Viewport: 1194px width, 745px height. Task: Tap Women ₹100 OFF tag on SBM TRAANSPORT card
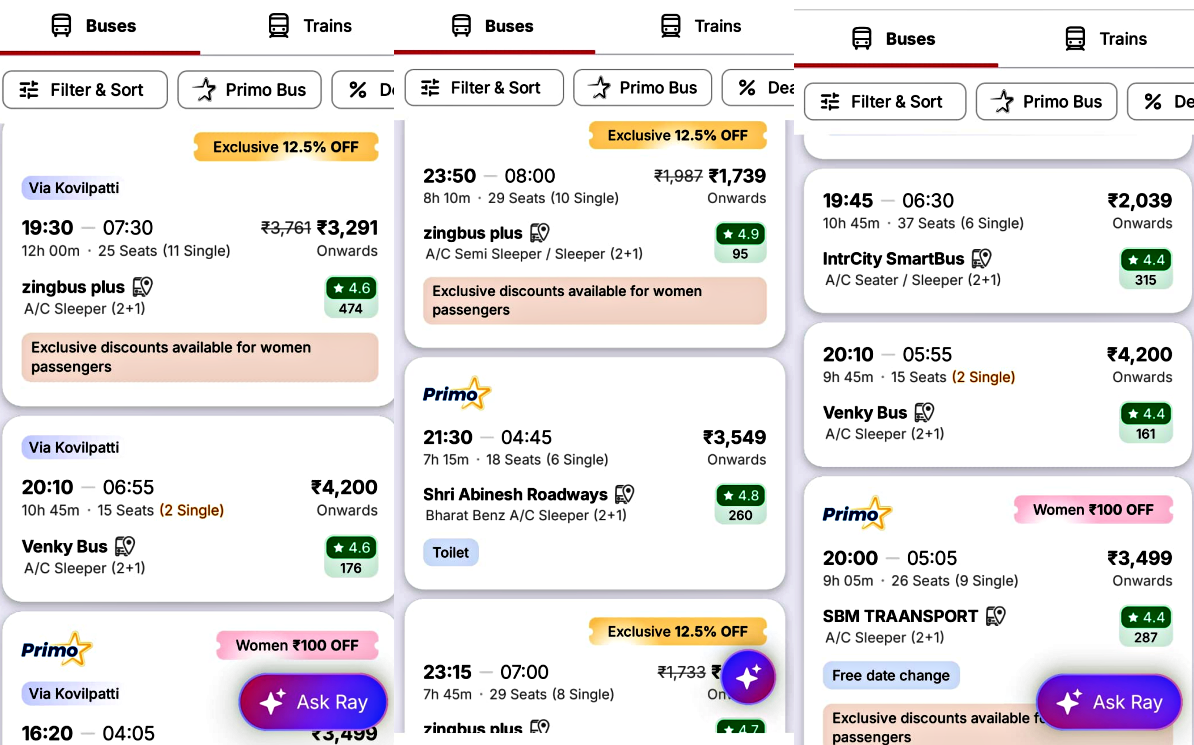(1092, 509)
